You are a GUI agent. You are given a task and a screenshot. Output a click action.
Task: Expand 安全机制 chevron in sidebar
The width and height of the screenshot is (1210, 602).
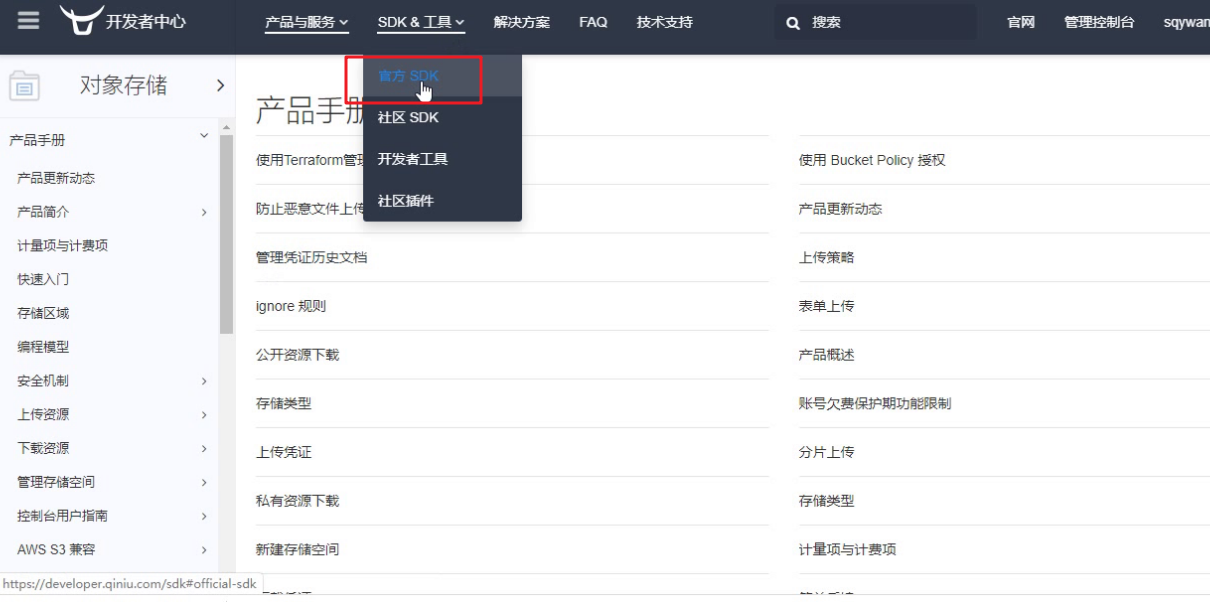click(204, 381)
